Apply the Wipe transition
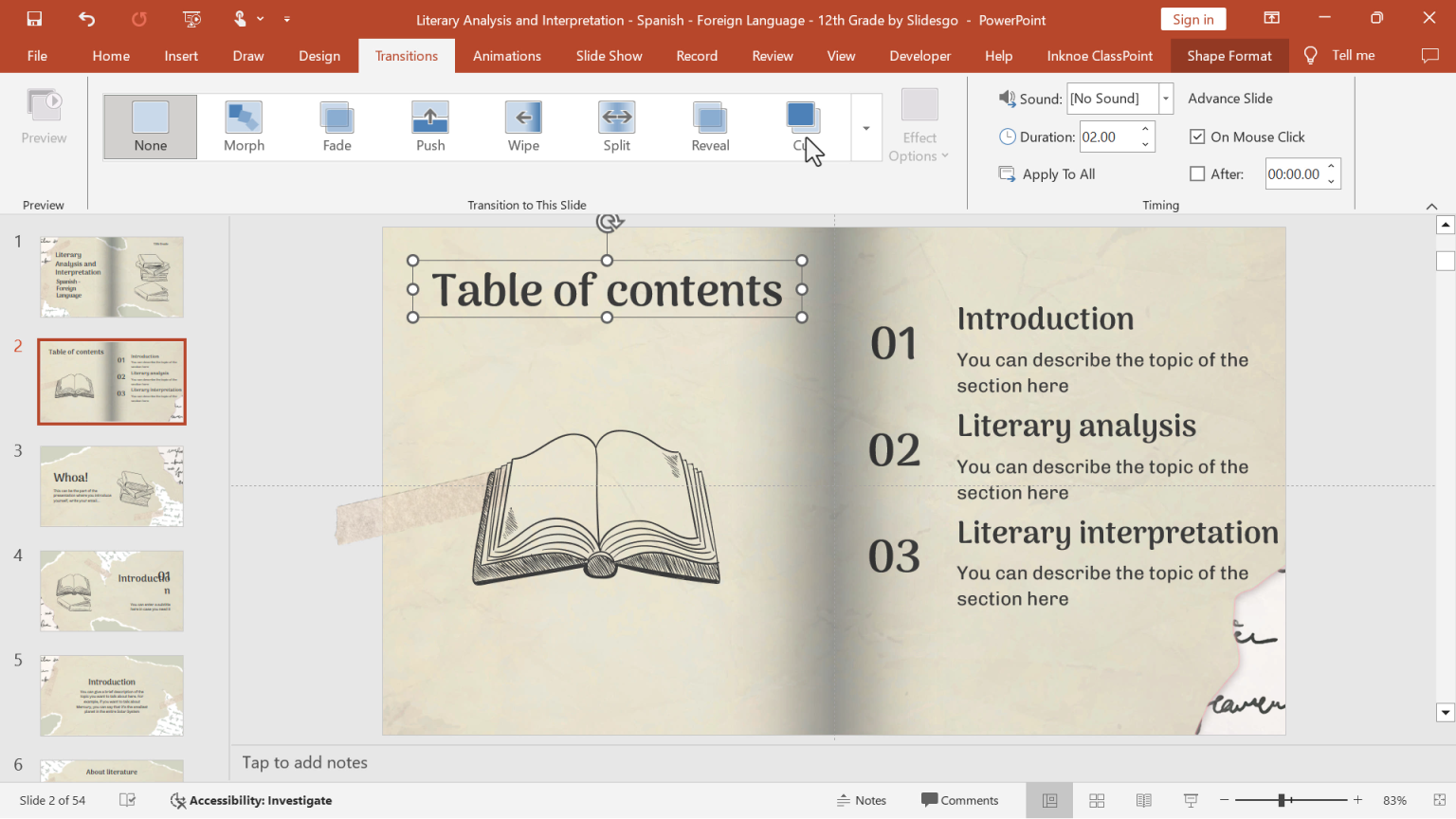The width and height of the screenshot is (1456, 819). click(522, 126)
